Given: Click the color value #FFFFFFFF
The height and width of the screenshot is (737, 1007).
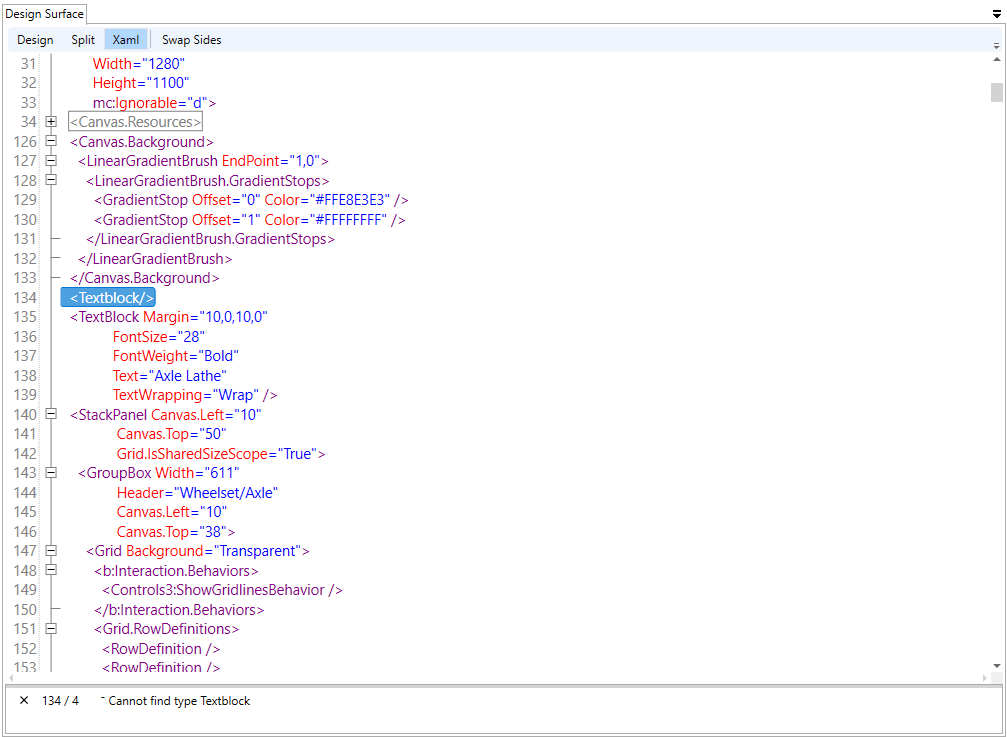Looking at the screenshot, I should [351, 220].
